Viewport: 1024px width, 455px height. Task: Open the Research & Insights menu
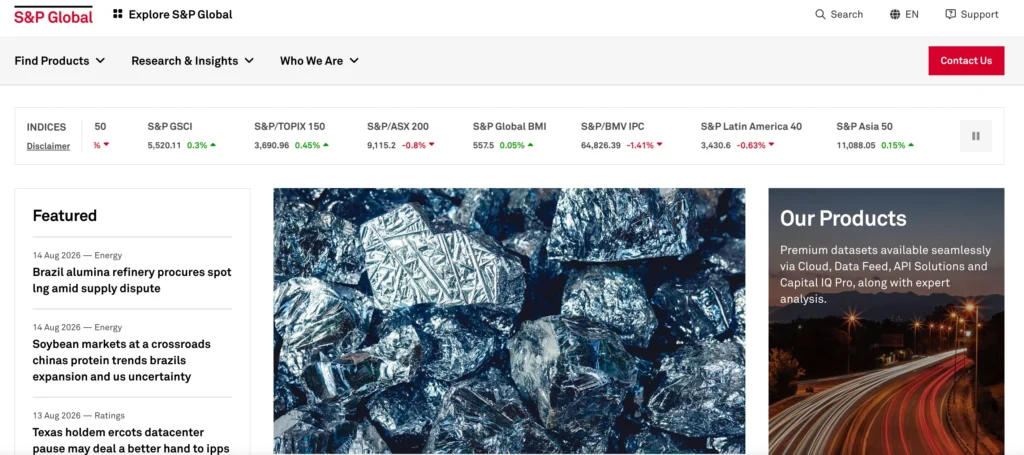(x=185, y=61)
